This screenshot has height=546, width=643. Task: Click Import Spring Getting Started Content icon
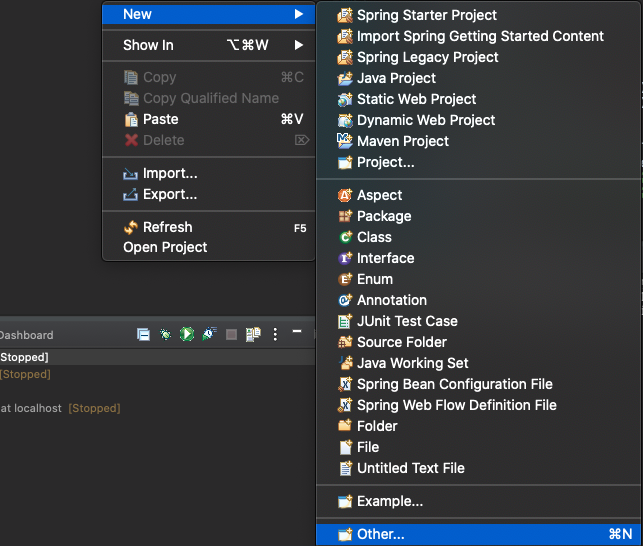click(345, 36)
